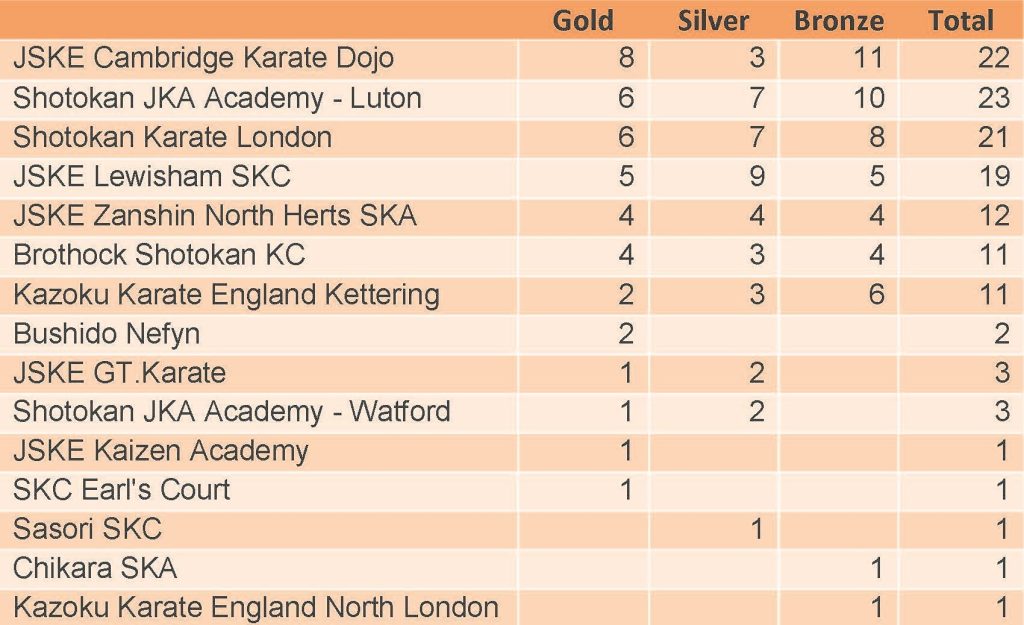Click the Bronze column header
Image resolution: width=1024 pixels, height=625 pixels.
(x=839, y=20)
